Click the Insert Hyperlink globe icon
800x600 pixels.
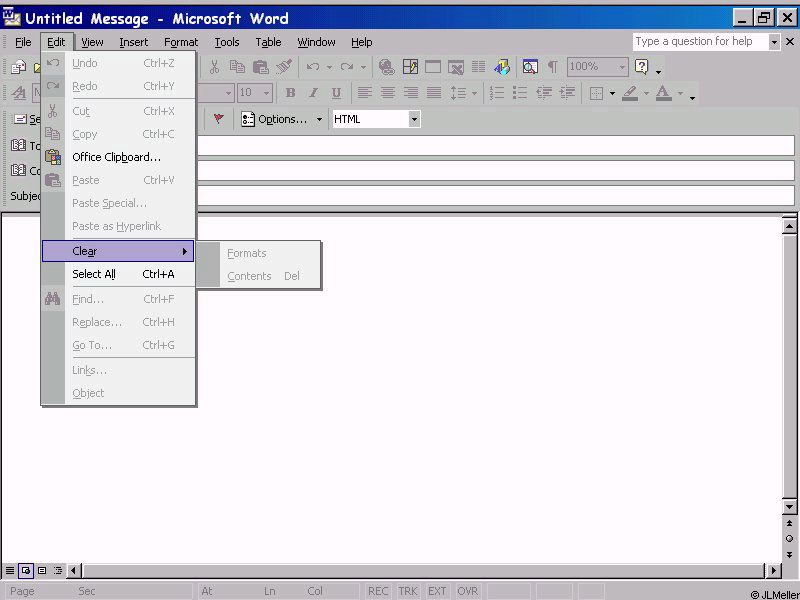(x=386, y=67)
